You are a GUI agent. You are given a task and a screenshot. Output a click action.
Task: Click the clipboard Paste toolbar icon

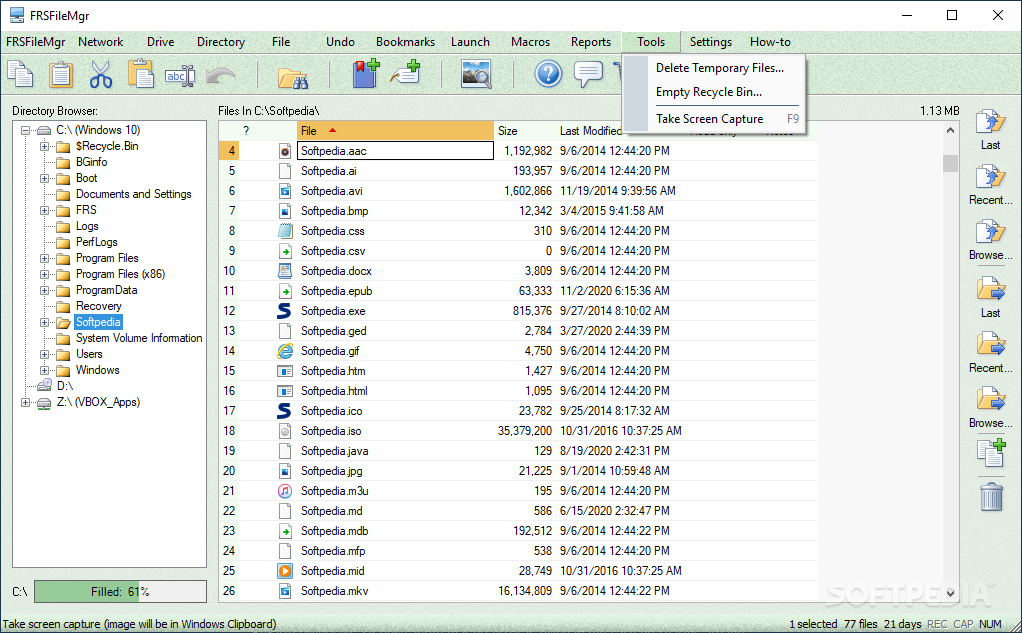coord(61,74)
